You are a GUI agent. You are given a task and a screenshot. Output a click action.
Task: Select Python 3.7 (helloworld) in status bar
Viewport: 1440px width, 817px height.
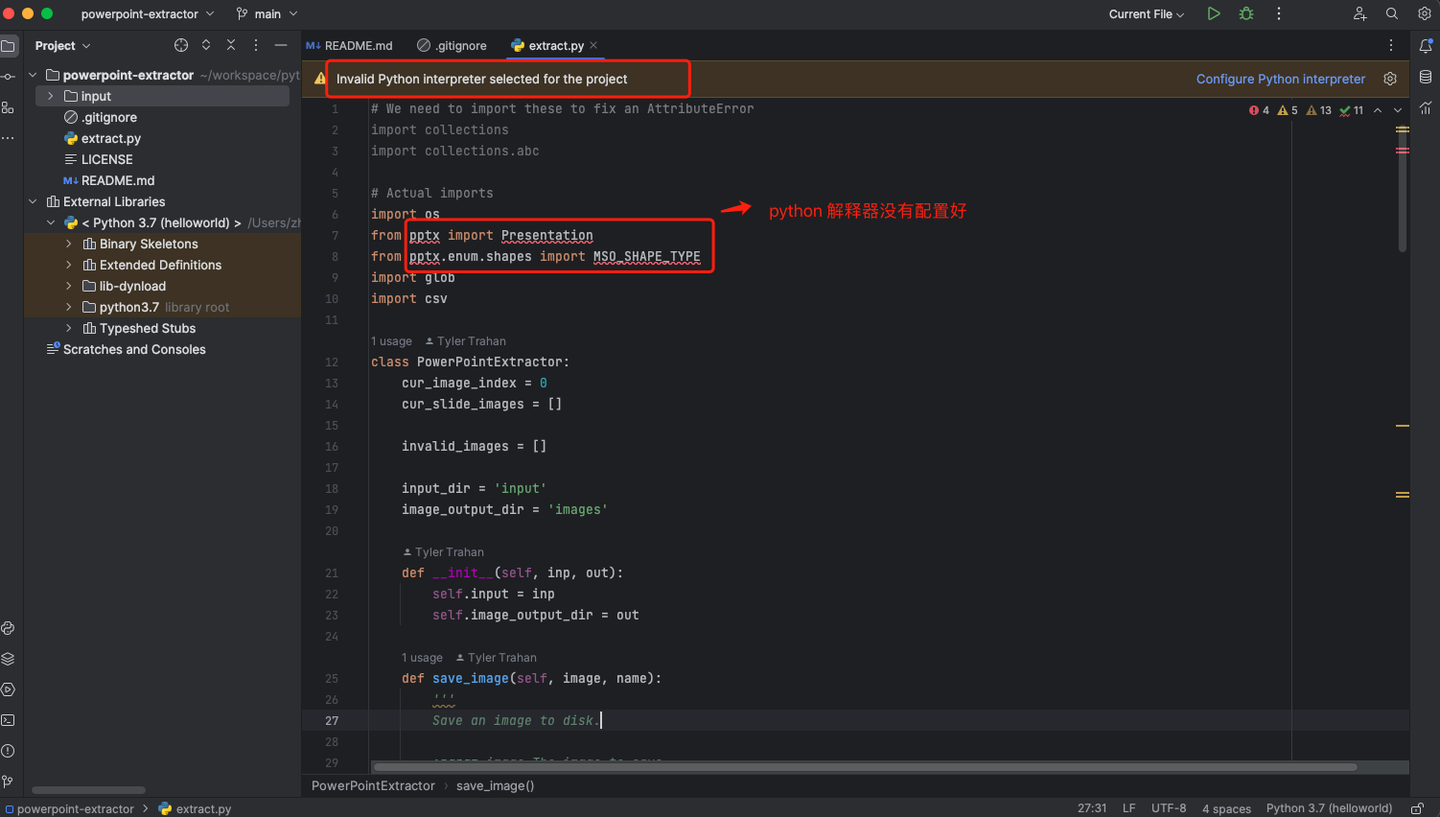tap(1329, 808)
